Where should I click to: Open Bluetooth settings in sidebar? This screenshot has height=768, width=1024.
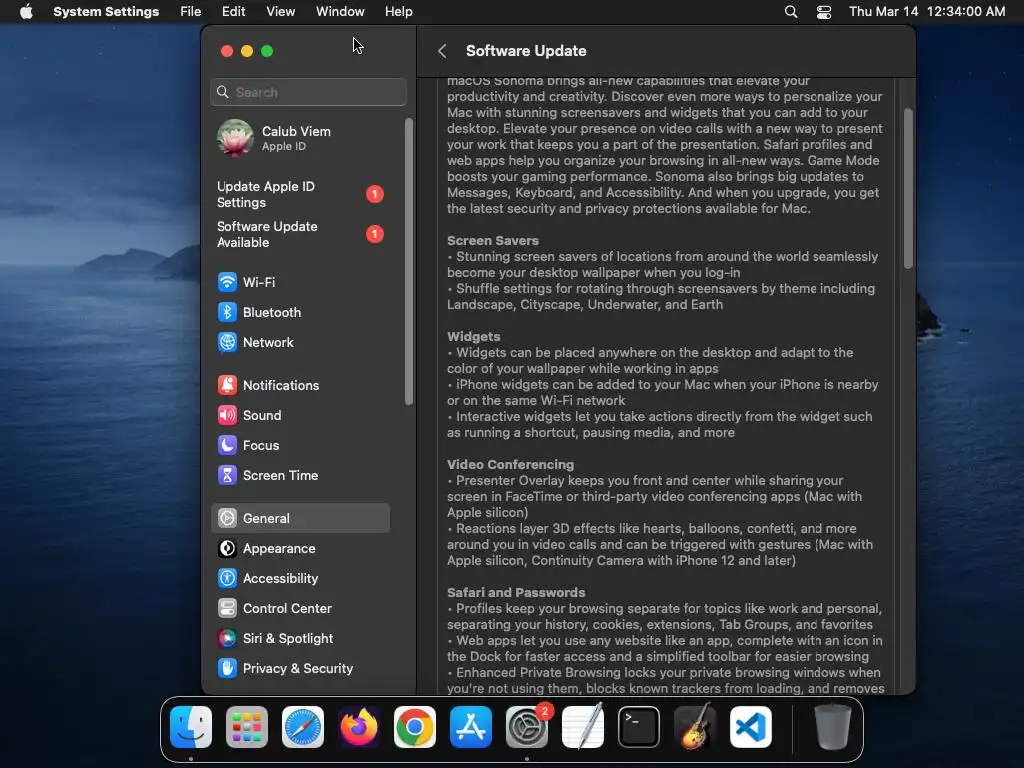tap(300, 312)
